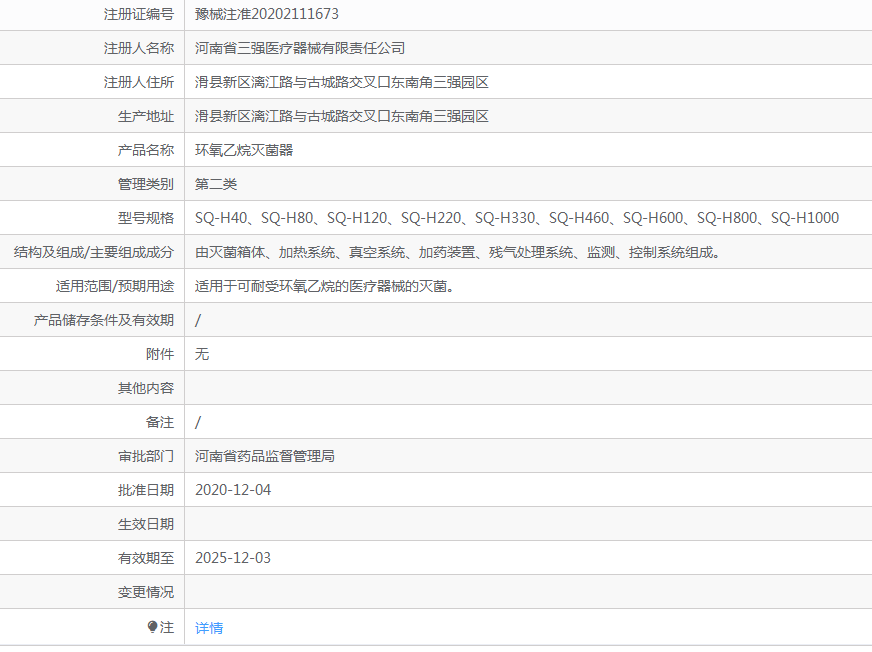The width and height of the screenshot is (872, 652).
Task: Click the address value in the 生产地址 row
Action: (x=341, y=116)
